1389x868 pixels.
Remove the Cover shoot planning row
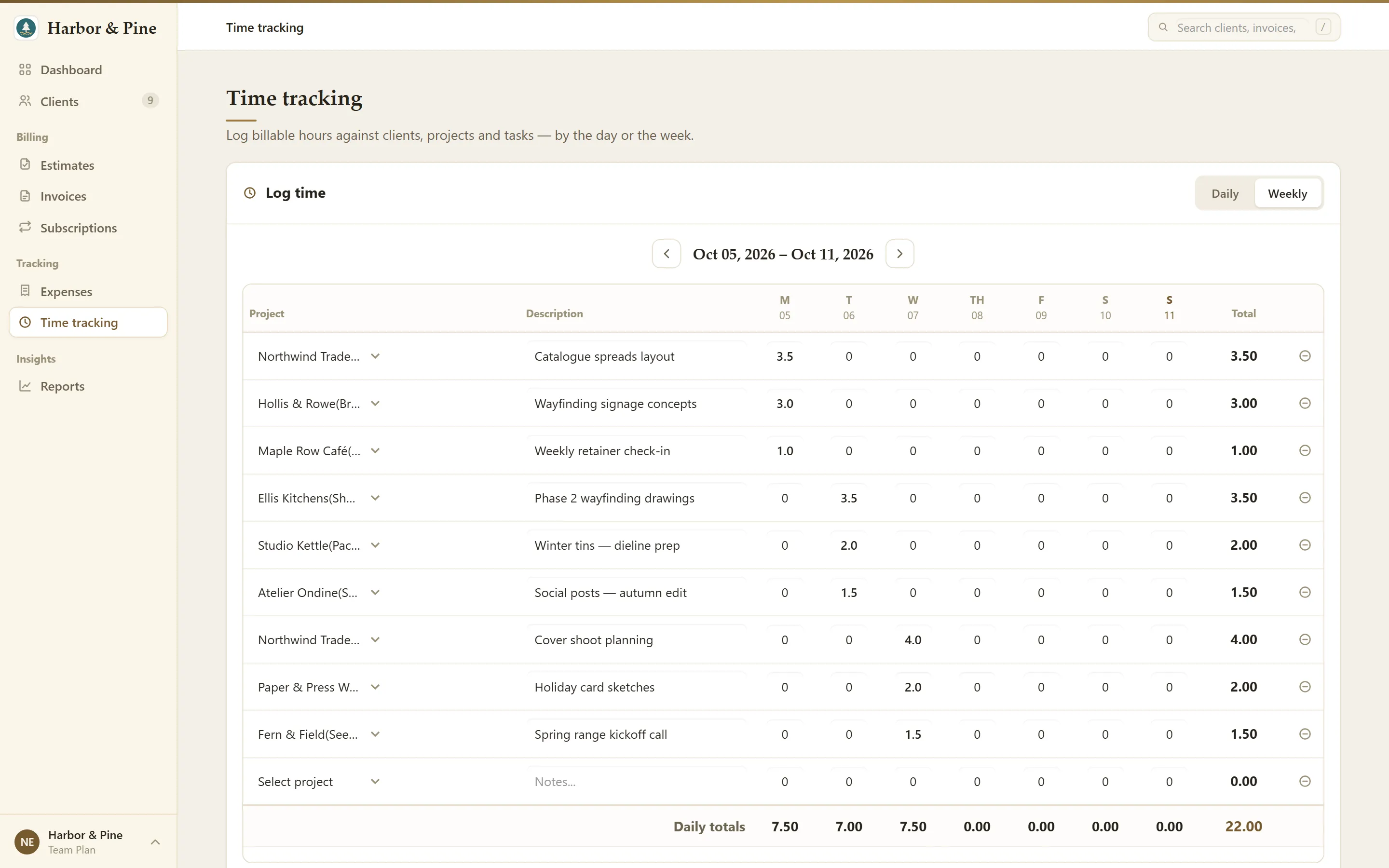pos(1305,639)
